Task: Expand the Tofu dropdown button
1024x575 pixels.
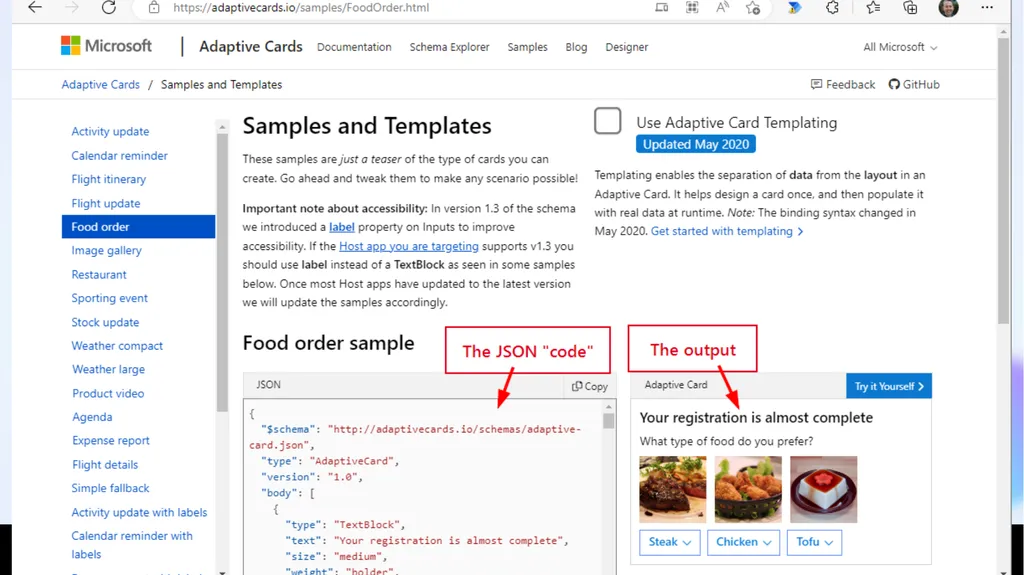Action: coord(814,542)
